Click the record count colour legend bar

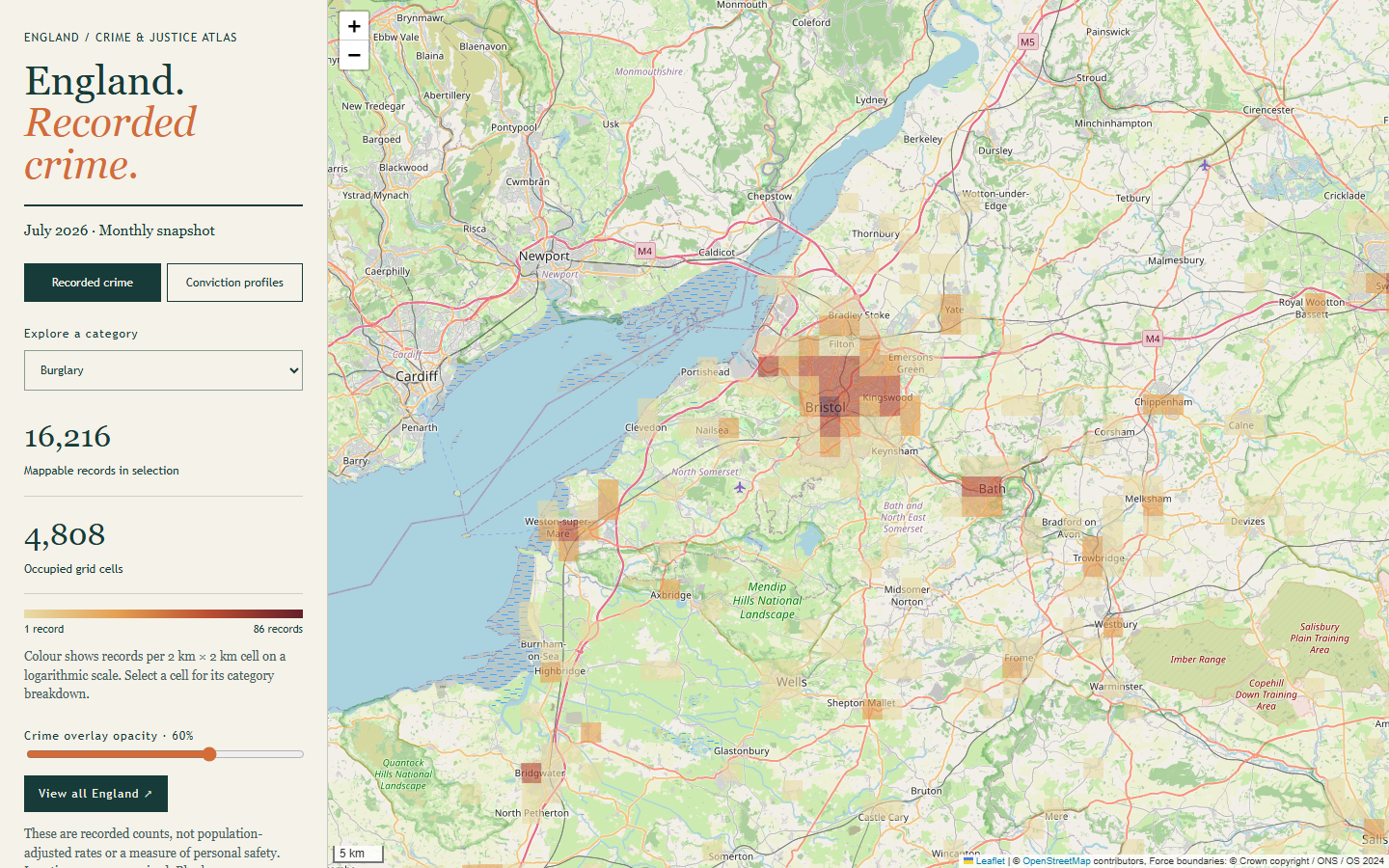[x=163, y=613]
